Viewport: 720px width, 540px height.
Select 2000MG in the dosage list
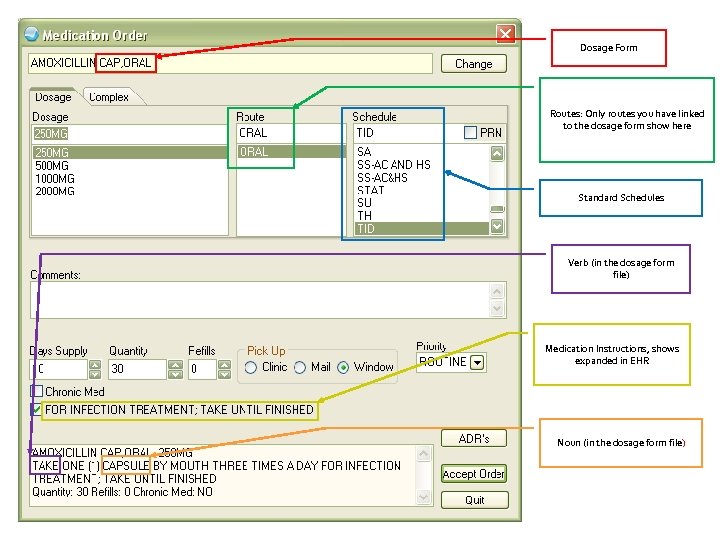[129, 191]
